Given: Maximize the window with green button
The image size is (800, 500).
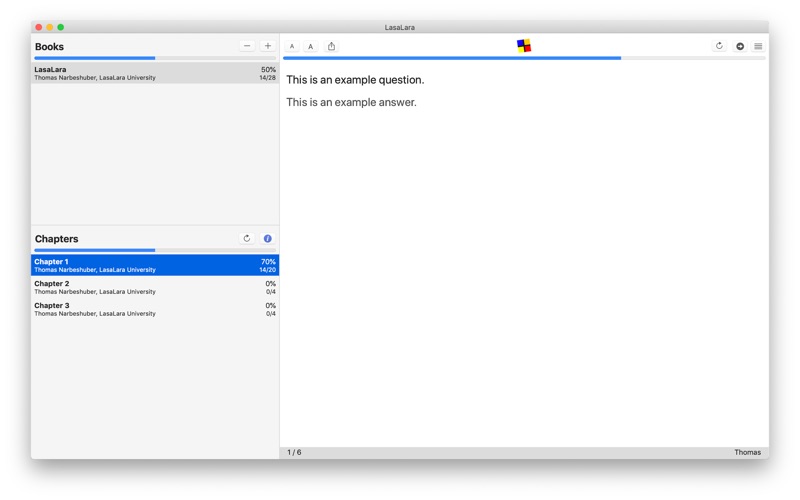Looking at the screenshot, I should pyautogui.click(x=61, y=27).
